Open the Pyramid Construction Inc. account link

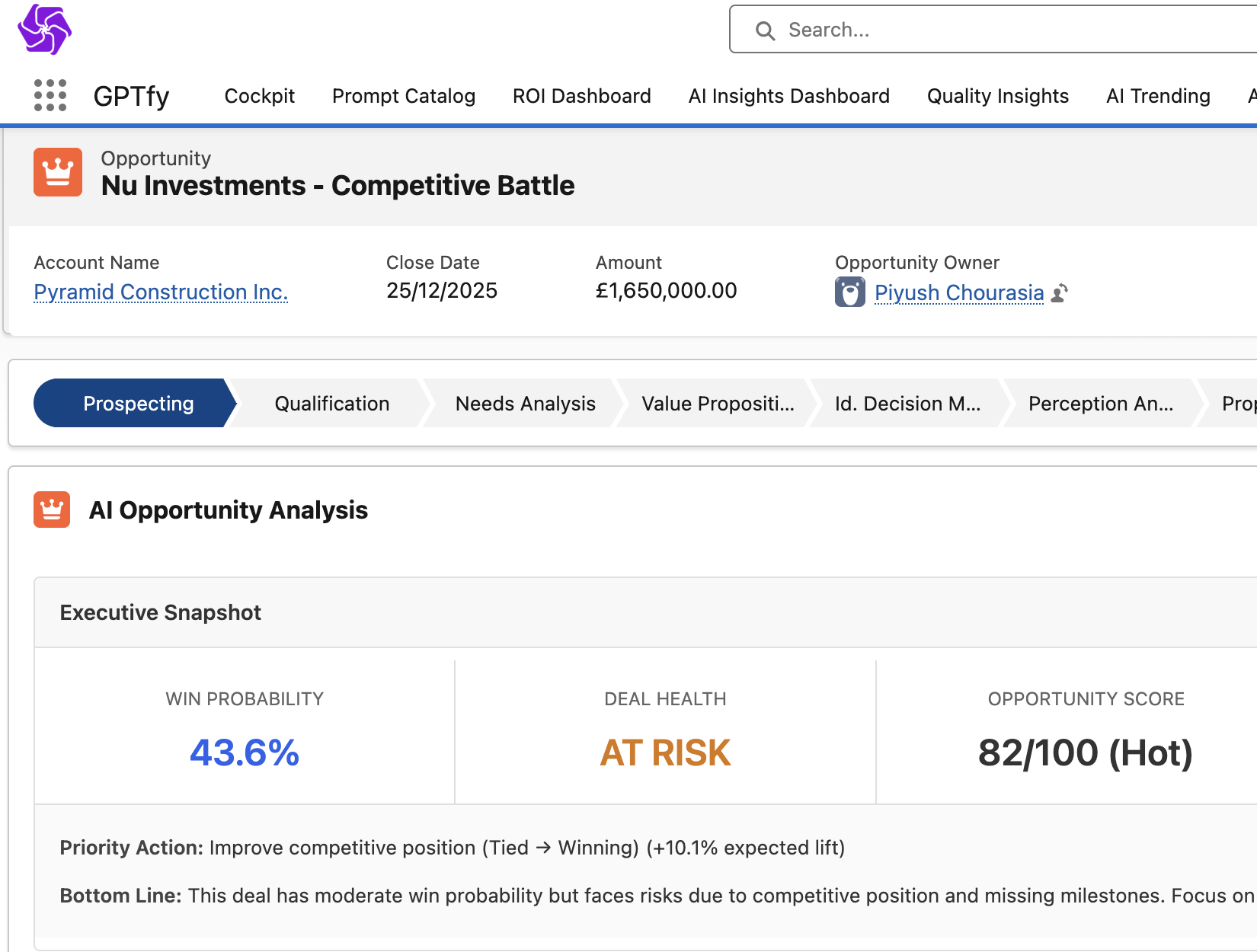(161, 292)
